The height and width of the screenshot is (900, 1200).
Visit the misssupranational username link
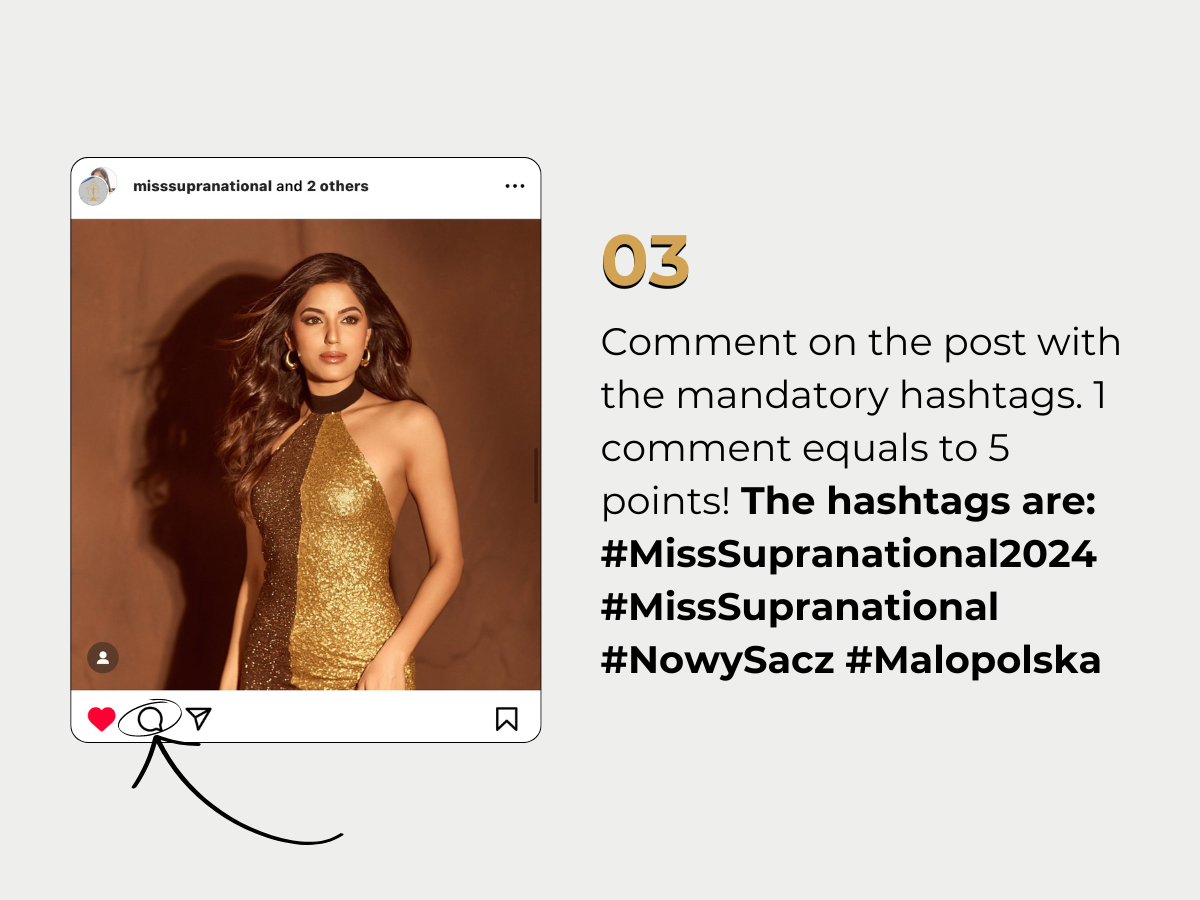[202, 186]
